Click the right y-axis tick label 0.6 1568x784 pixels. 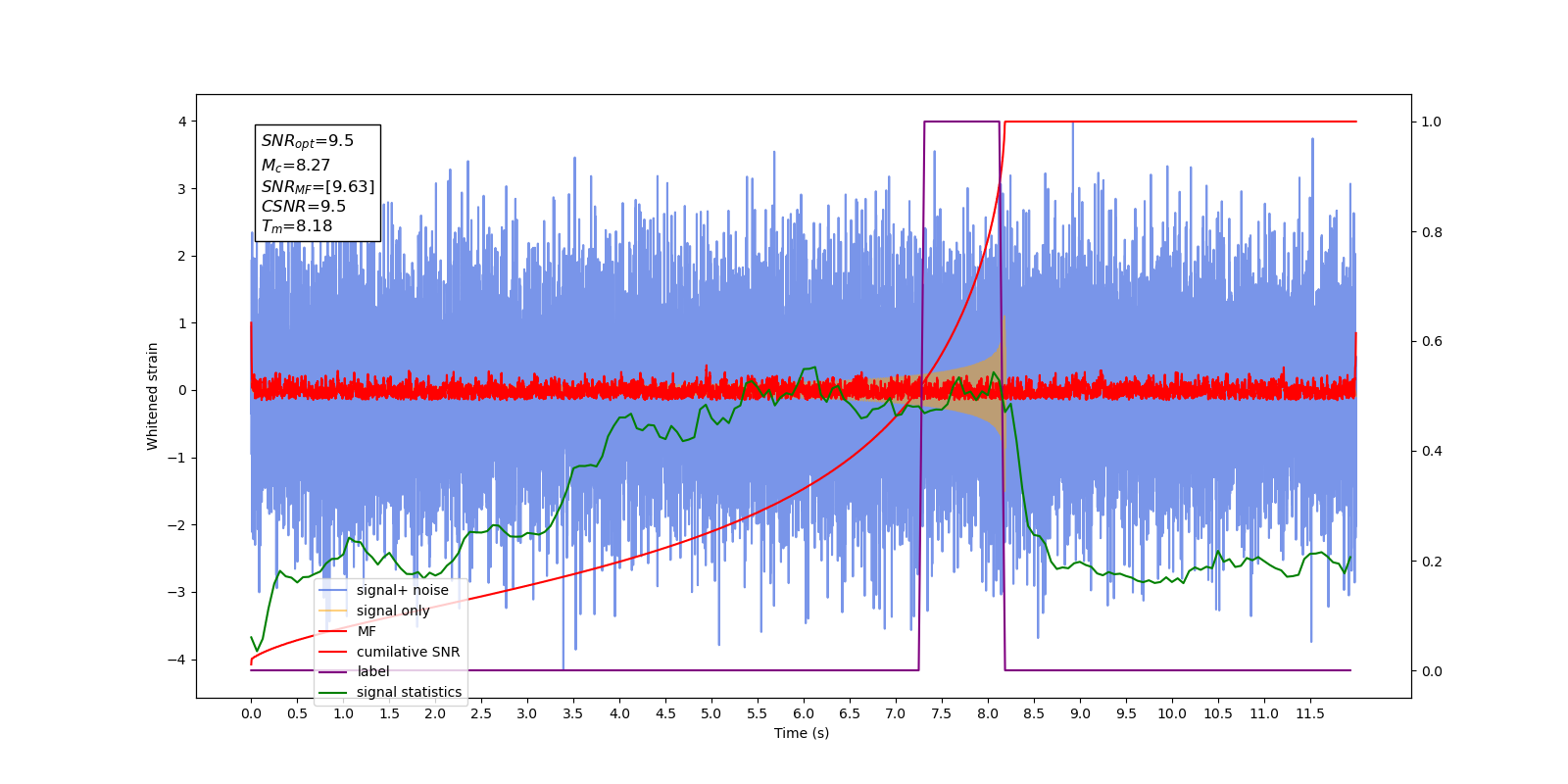(x=1432, y=342)
